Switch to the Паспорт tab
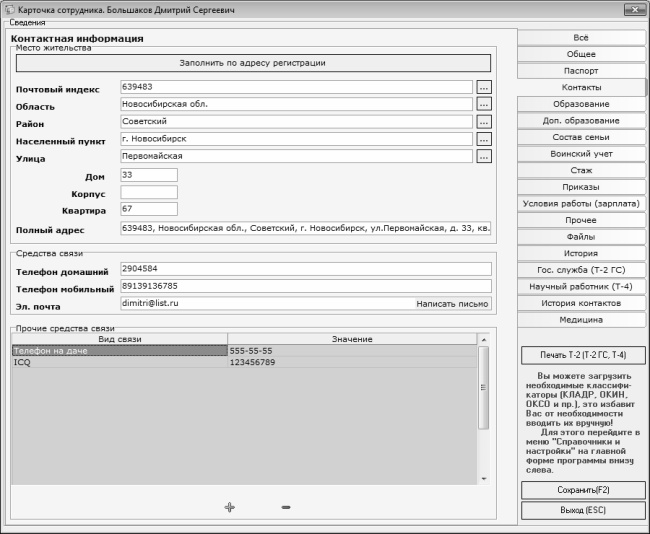This screenshot has height=534, width=650. click(581, 71)
